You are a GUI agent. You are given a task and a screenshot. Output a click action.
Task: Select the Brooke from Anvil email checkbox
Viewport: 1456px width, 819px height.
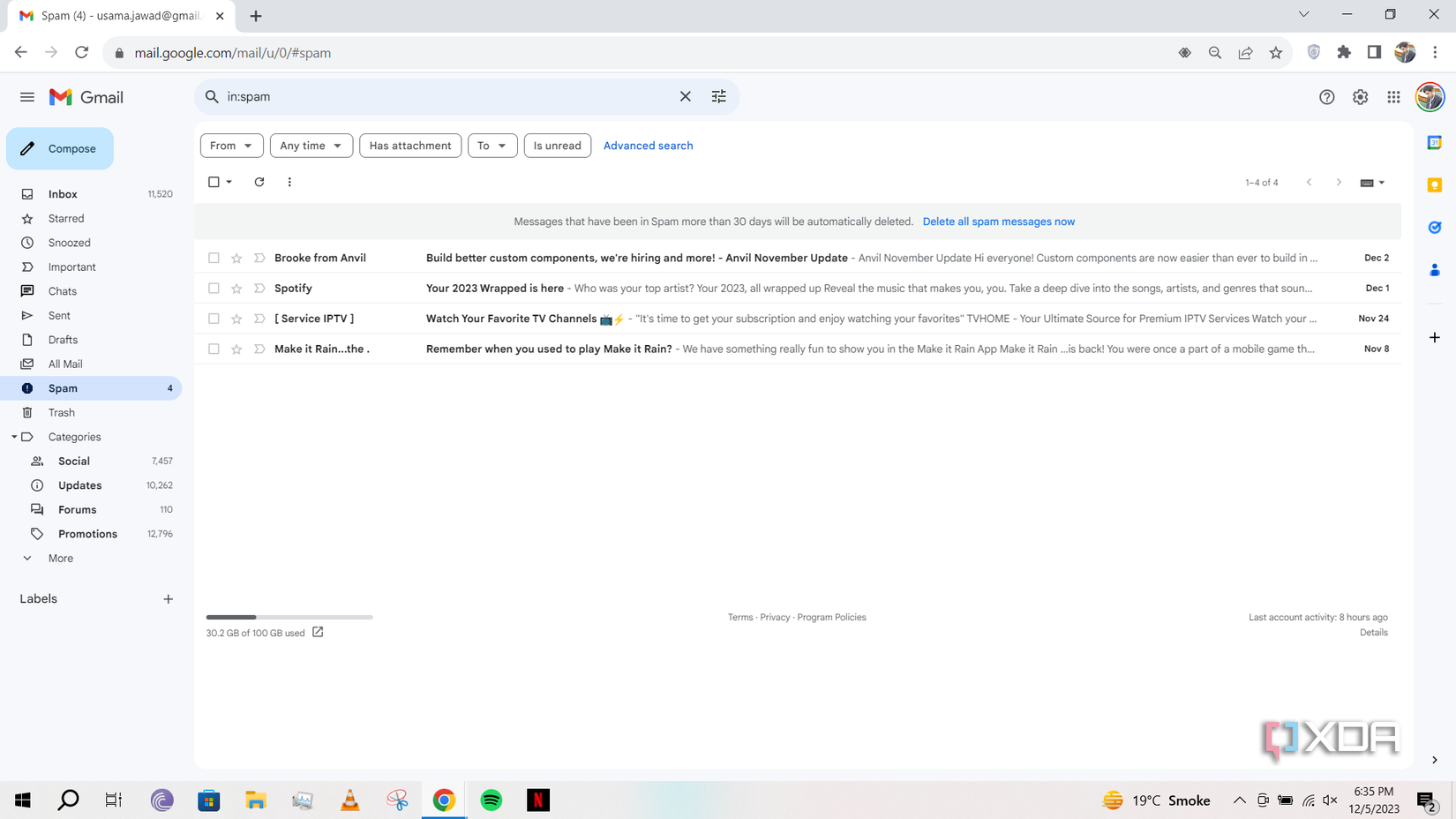pyautogui.click(x=214, y=258)
